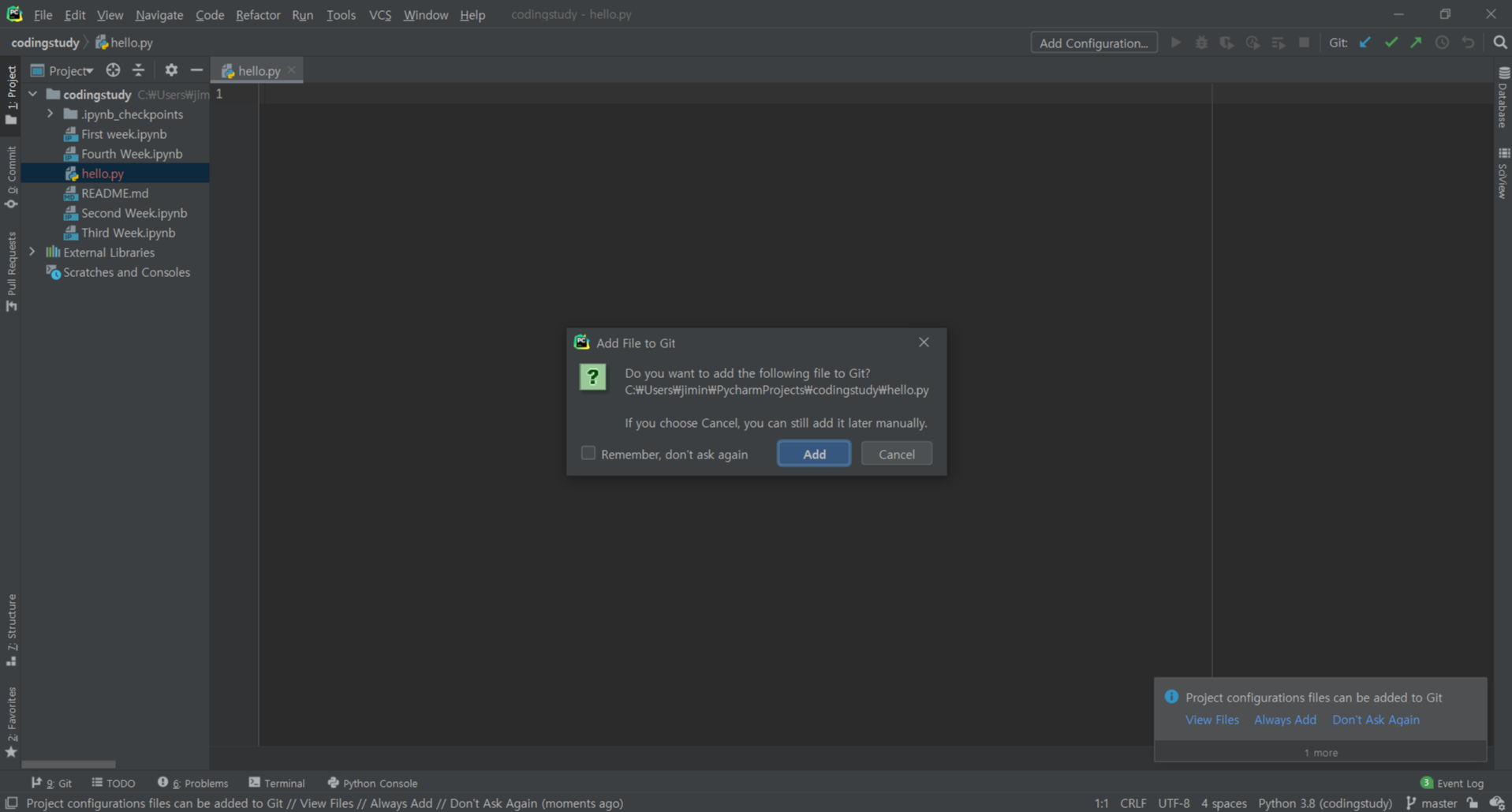Click Git Update Project blue arrow
This screenshot has height=812, width=1512.
coord(1365,43)
